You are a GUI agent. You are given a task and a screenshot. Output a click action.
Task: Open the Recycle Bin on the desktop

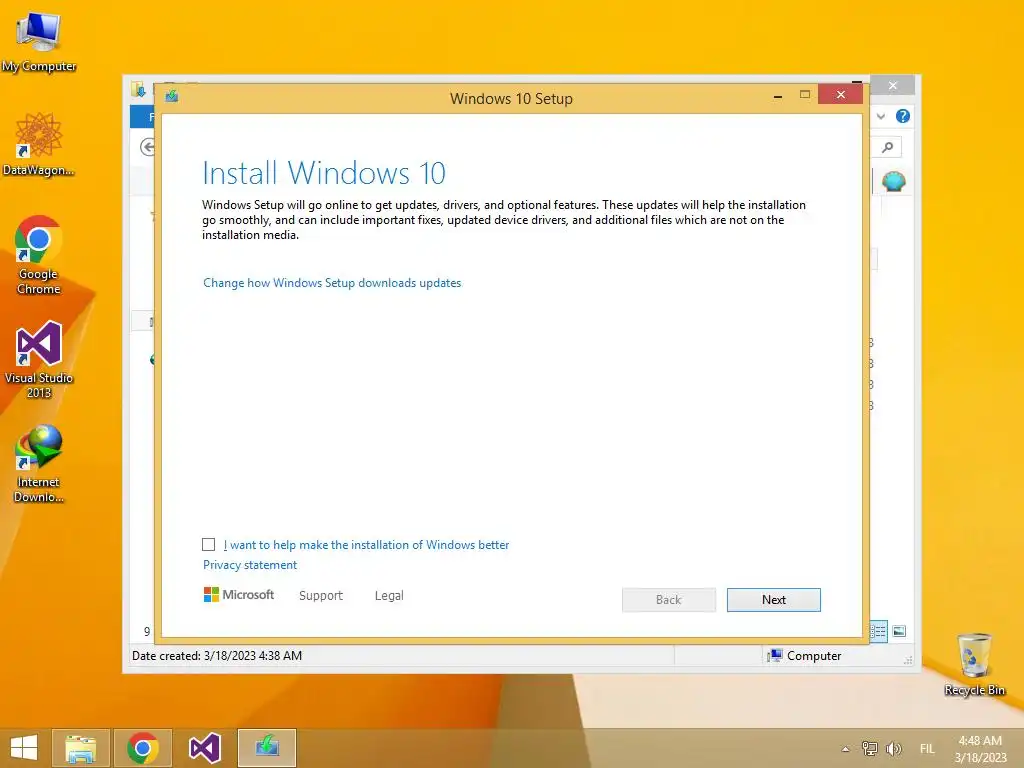pyautogui.click(x=974, y=665)
